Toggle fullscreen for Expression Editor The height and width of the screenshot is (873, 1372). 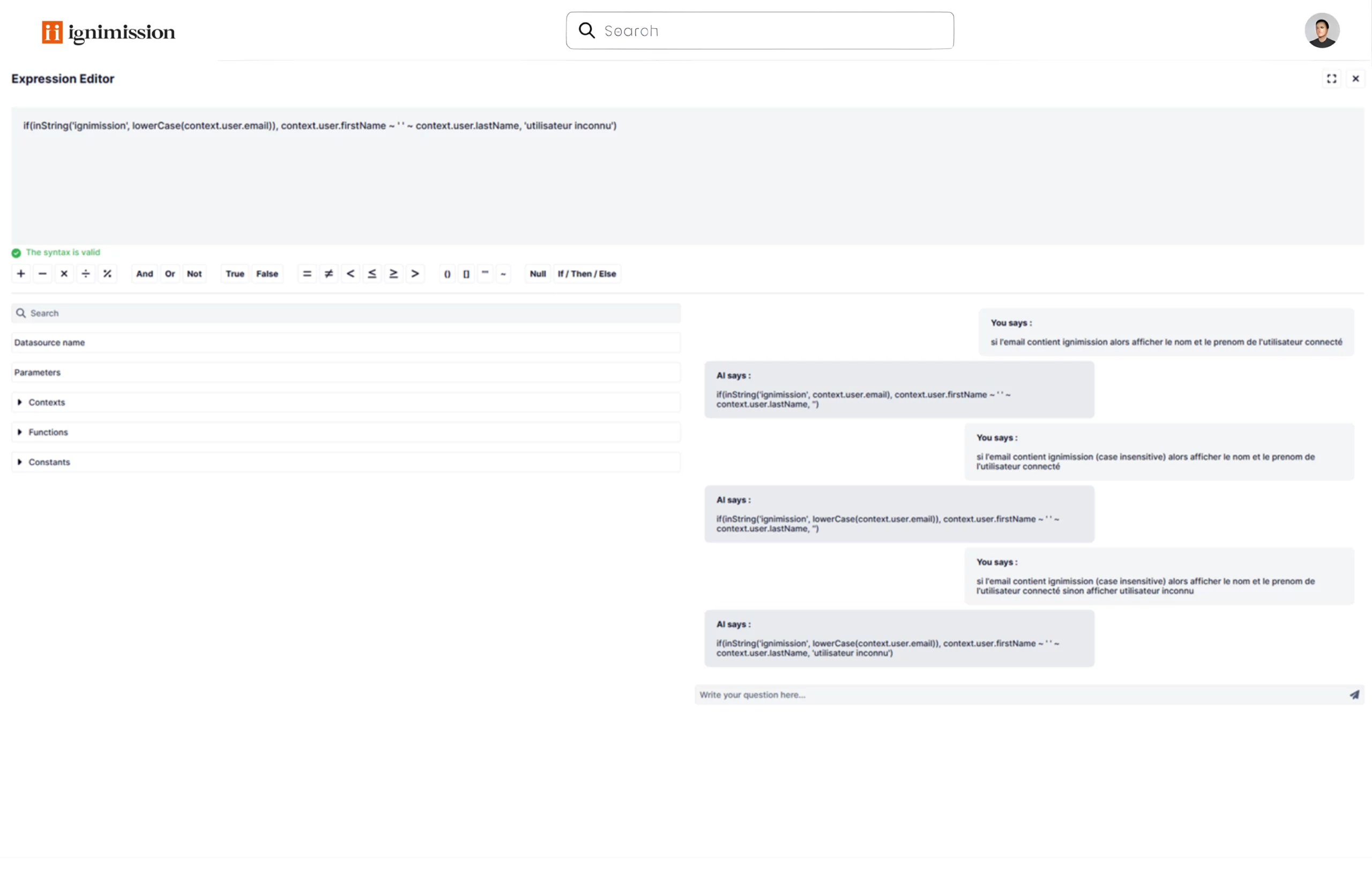point(1332,79)
